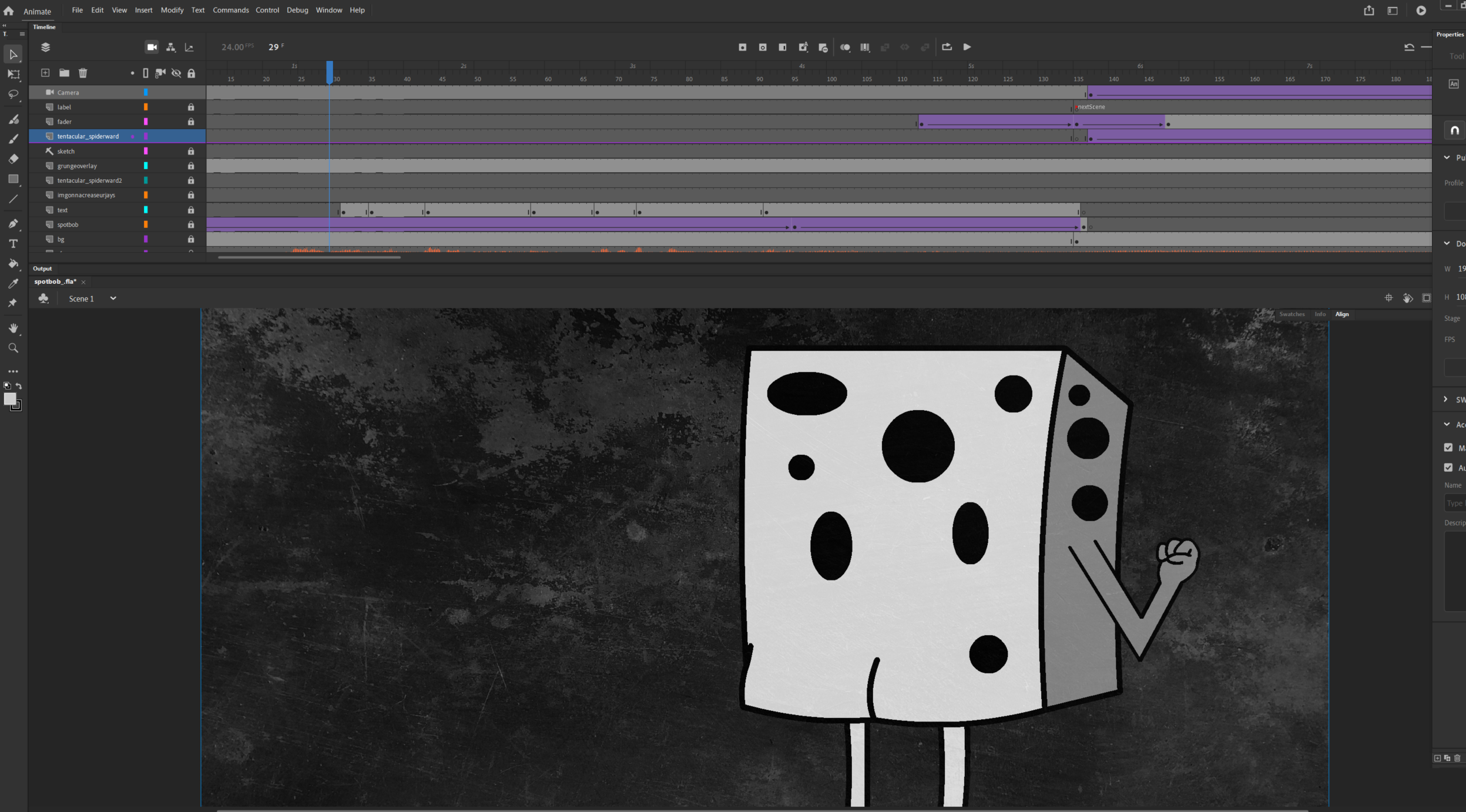Select the Pen tool

tap(13, 224)
